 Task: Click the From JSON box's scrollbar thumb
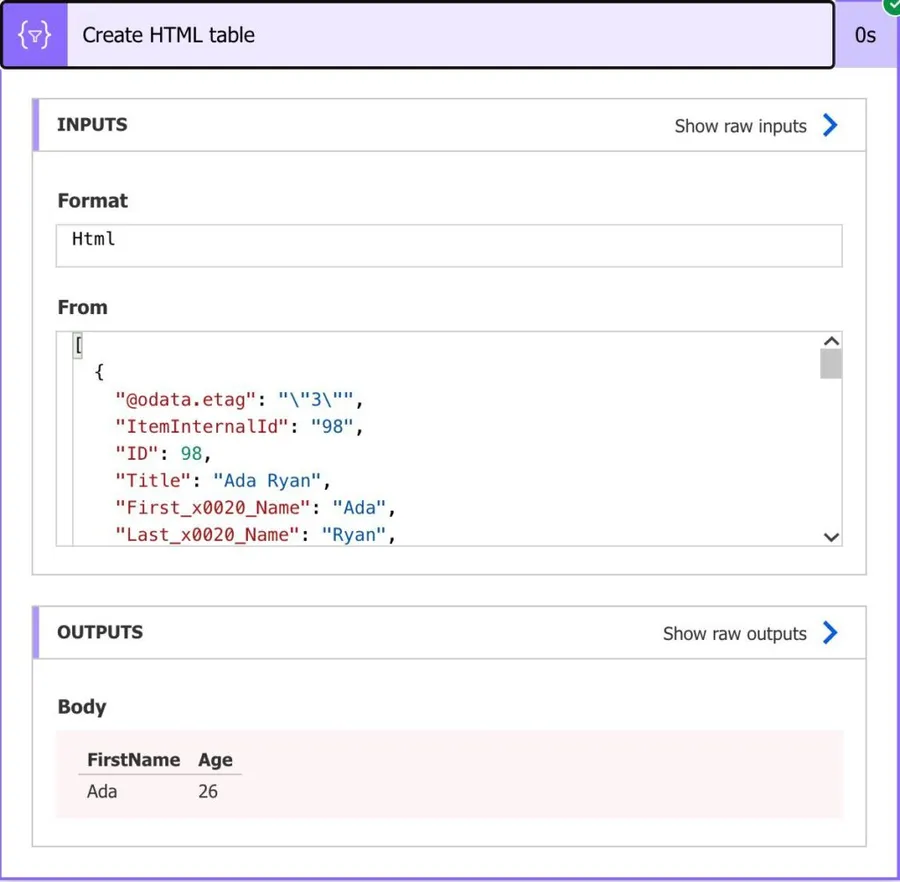point(830,364)
